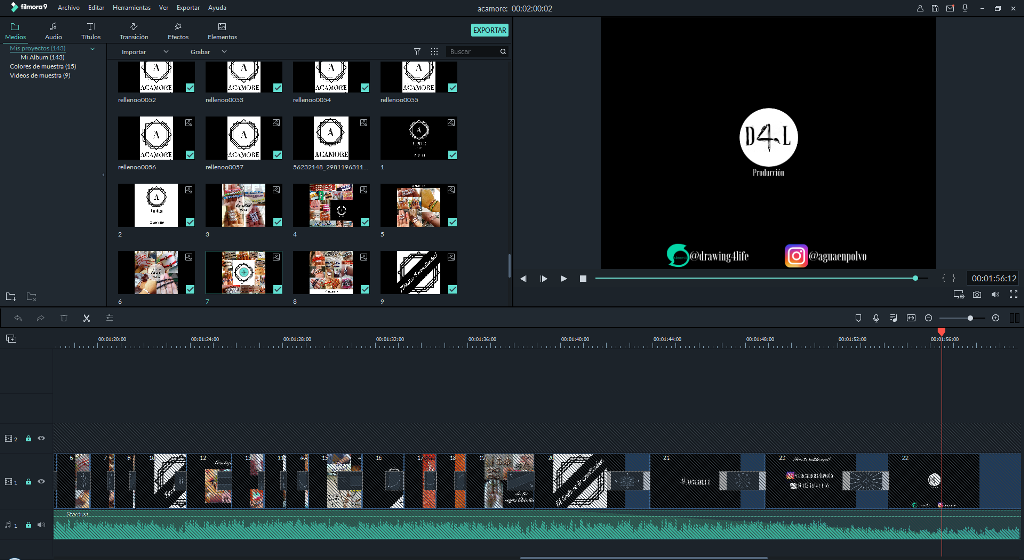Click the red playhead marker on timeline ruler
The height and width of the screenshot is (560, 1024).
941,332
